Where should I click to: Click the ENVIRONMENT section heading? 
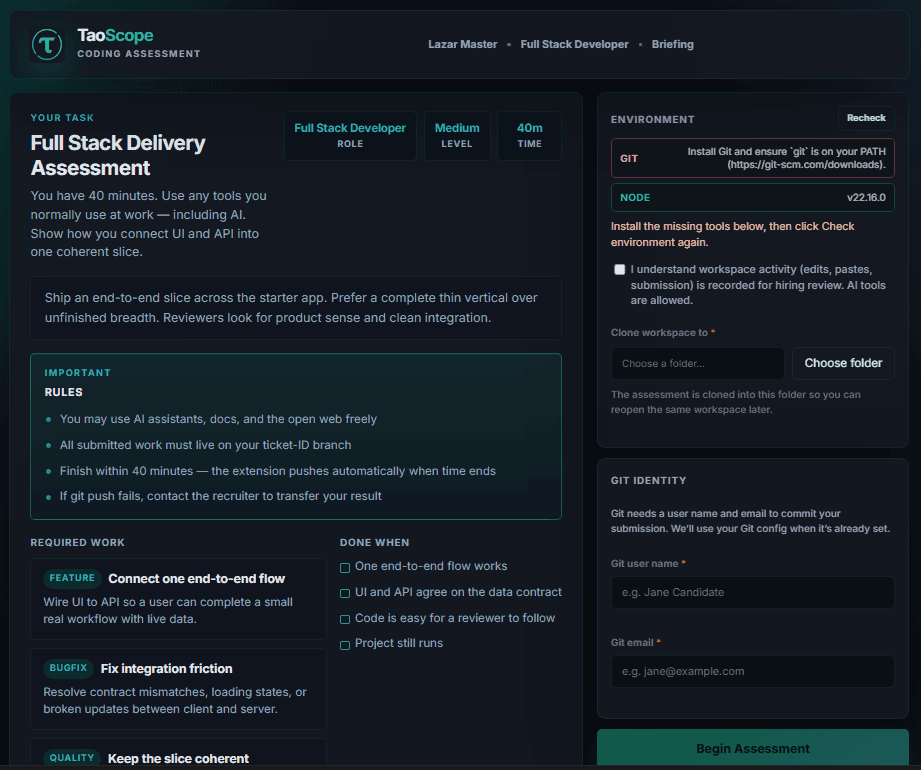(653, 119)
